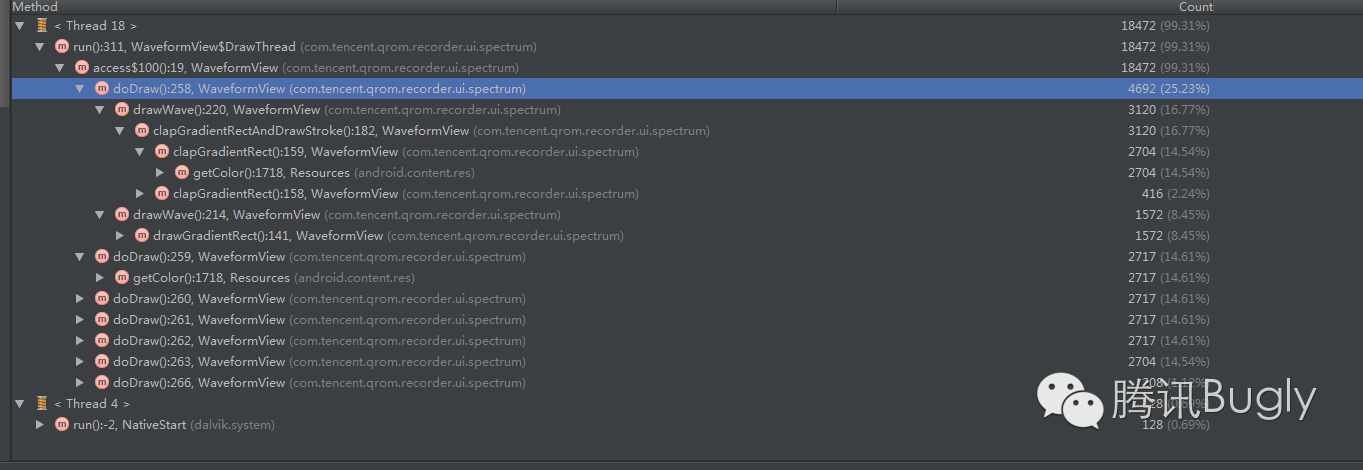
Task: Click method icon beside clapGradientRectAndDrawStroke():182
Action: click(x=142, y=131)
